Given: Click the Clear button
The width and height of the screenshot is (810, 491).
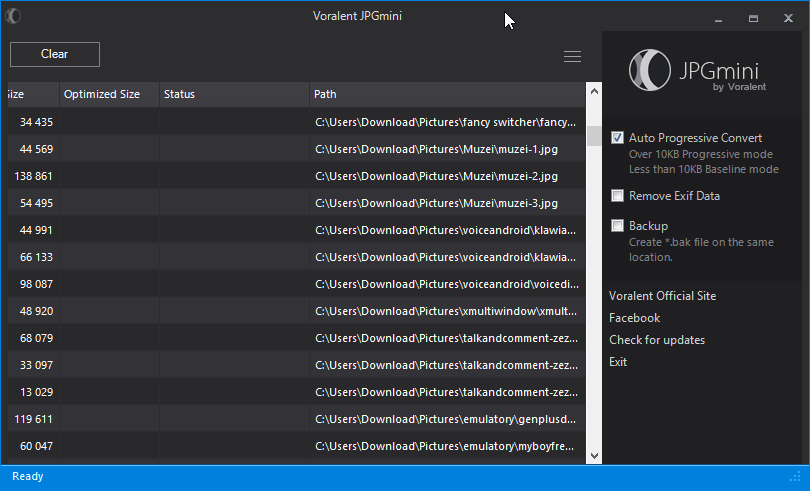Looking at the screenshot, I should click(55, 54).
